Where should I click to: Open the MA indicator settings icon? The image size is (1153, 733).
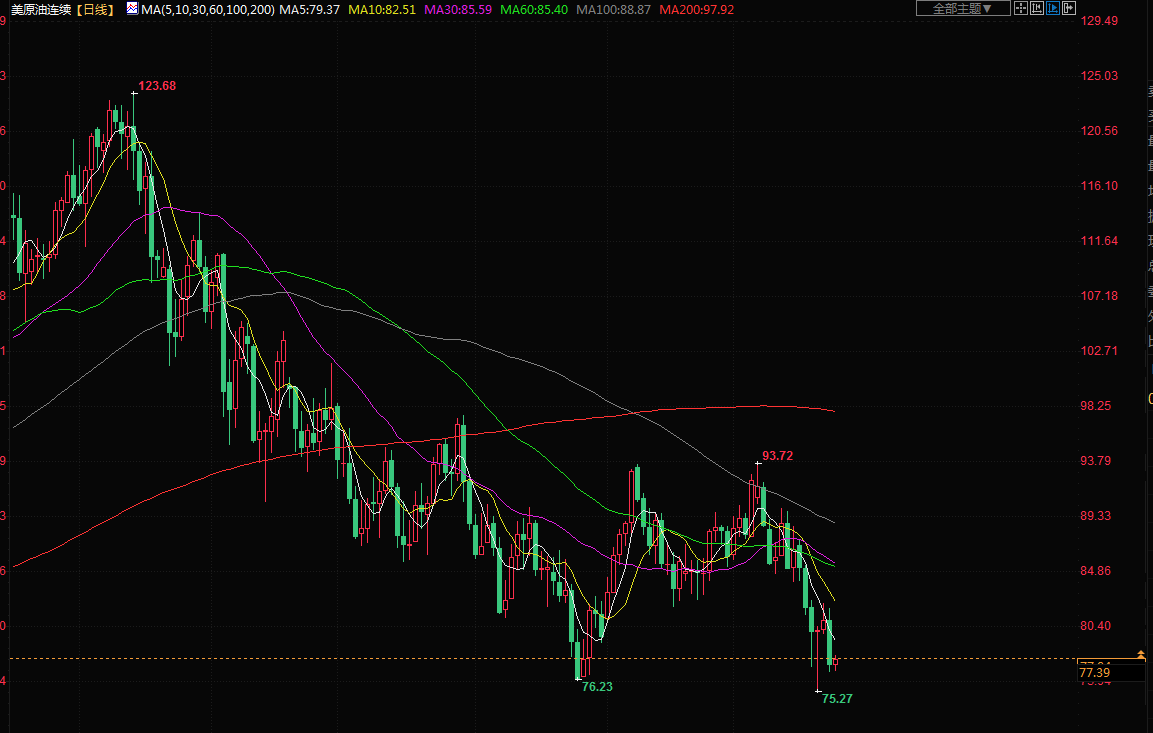click(x=132, y=9)
